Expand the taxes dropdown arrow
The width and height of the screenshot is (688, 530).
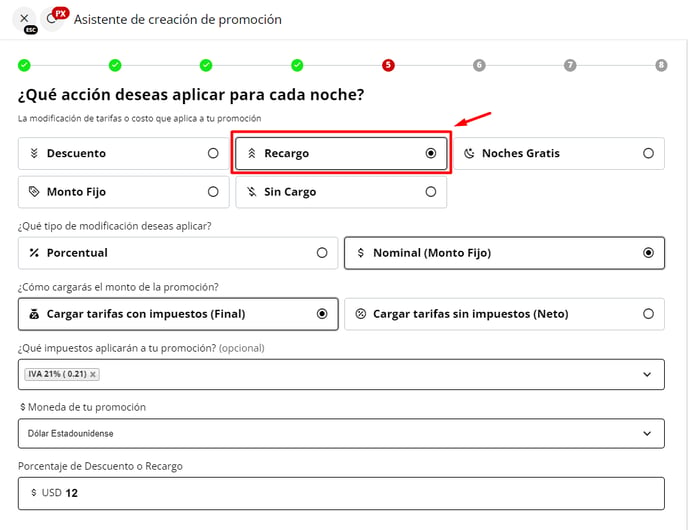(x=647, y=374)
